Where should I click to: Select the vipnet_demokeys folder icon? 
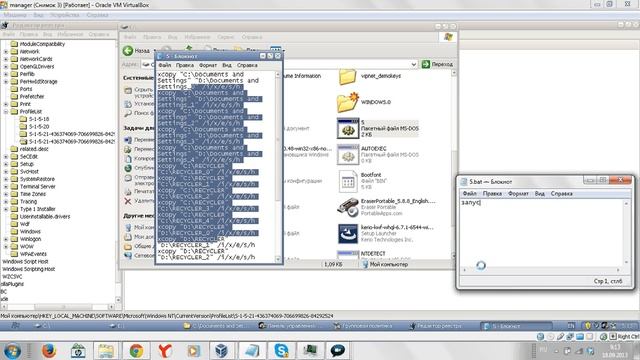tap(347, 76)
